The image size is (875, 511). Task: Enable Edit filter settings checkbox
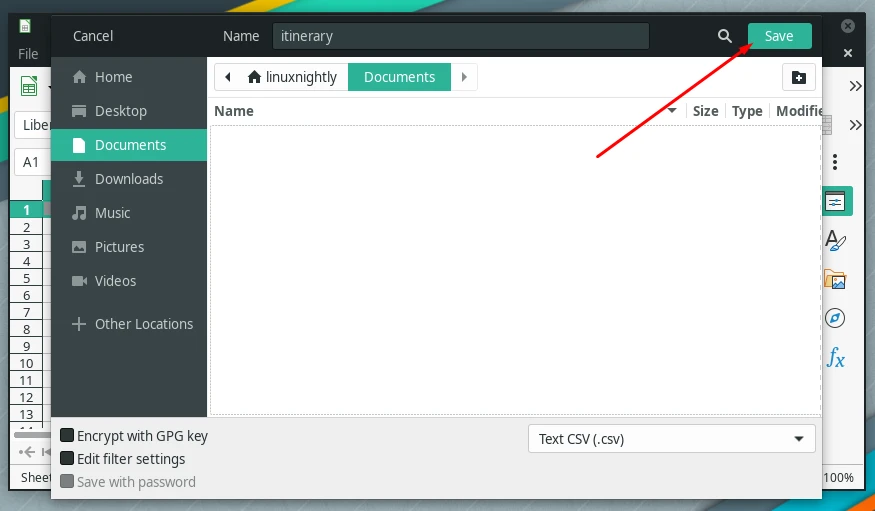(x=67, y=459)
